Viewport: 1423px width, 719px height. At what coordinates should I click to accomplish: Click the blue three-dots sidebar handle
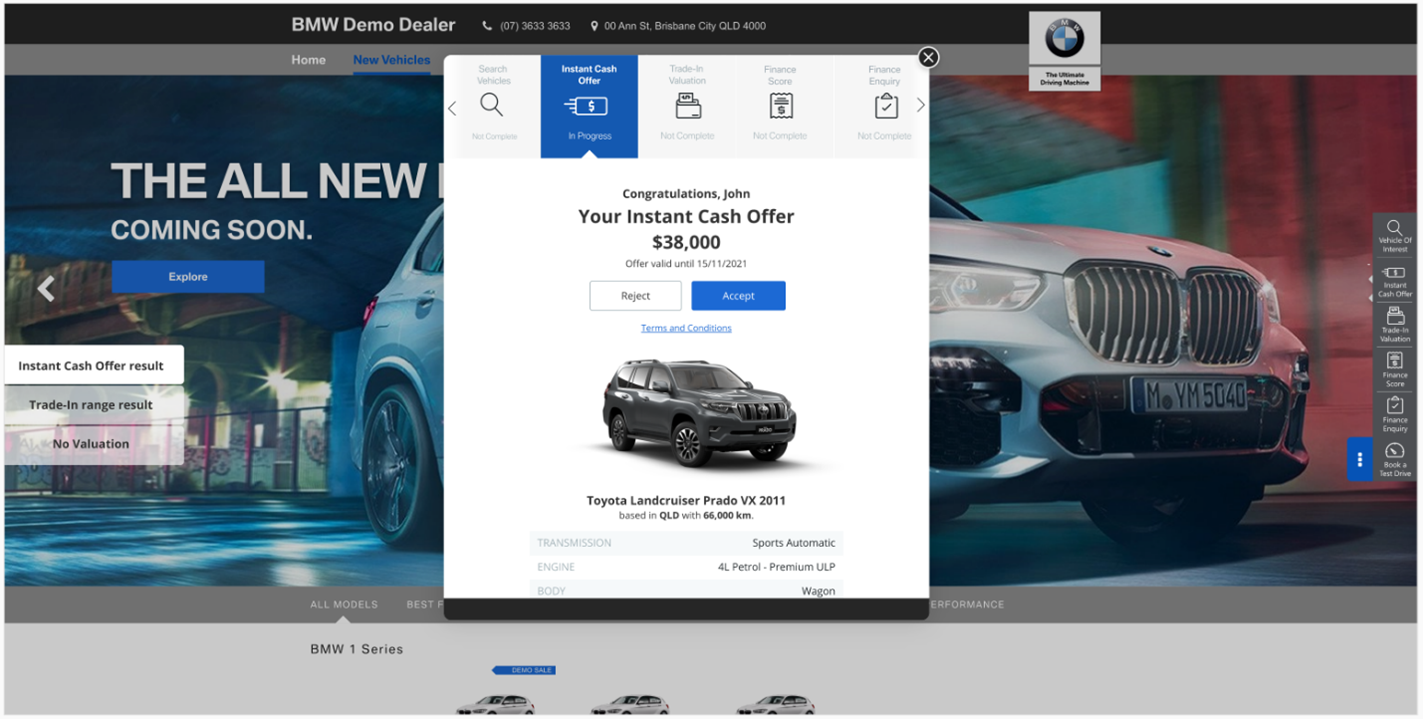pos(1359,460)
